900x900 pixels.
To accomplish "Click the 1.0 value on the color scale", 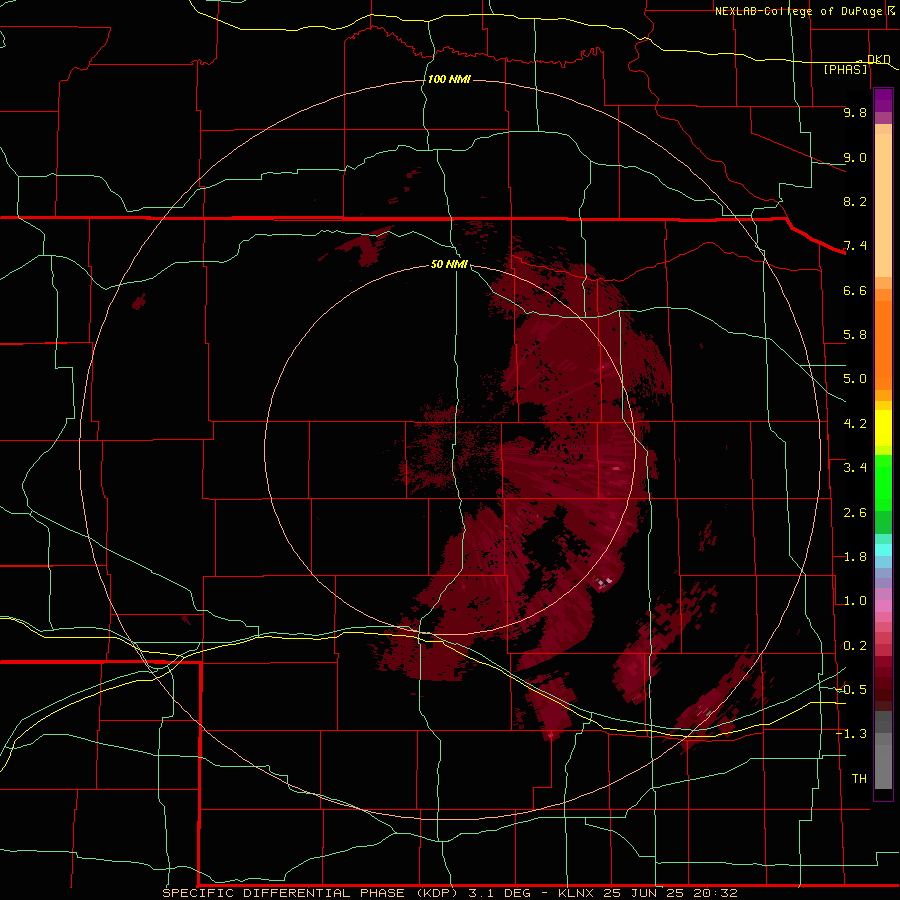I will (x=855, y=601).
